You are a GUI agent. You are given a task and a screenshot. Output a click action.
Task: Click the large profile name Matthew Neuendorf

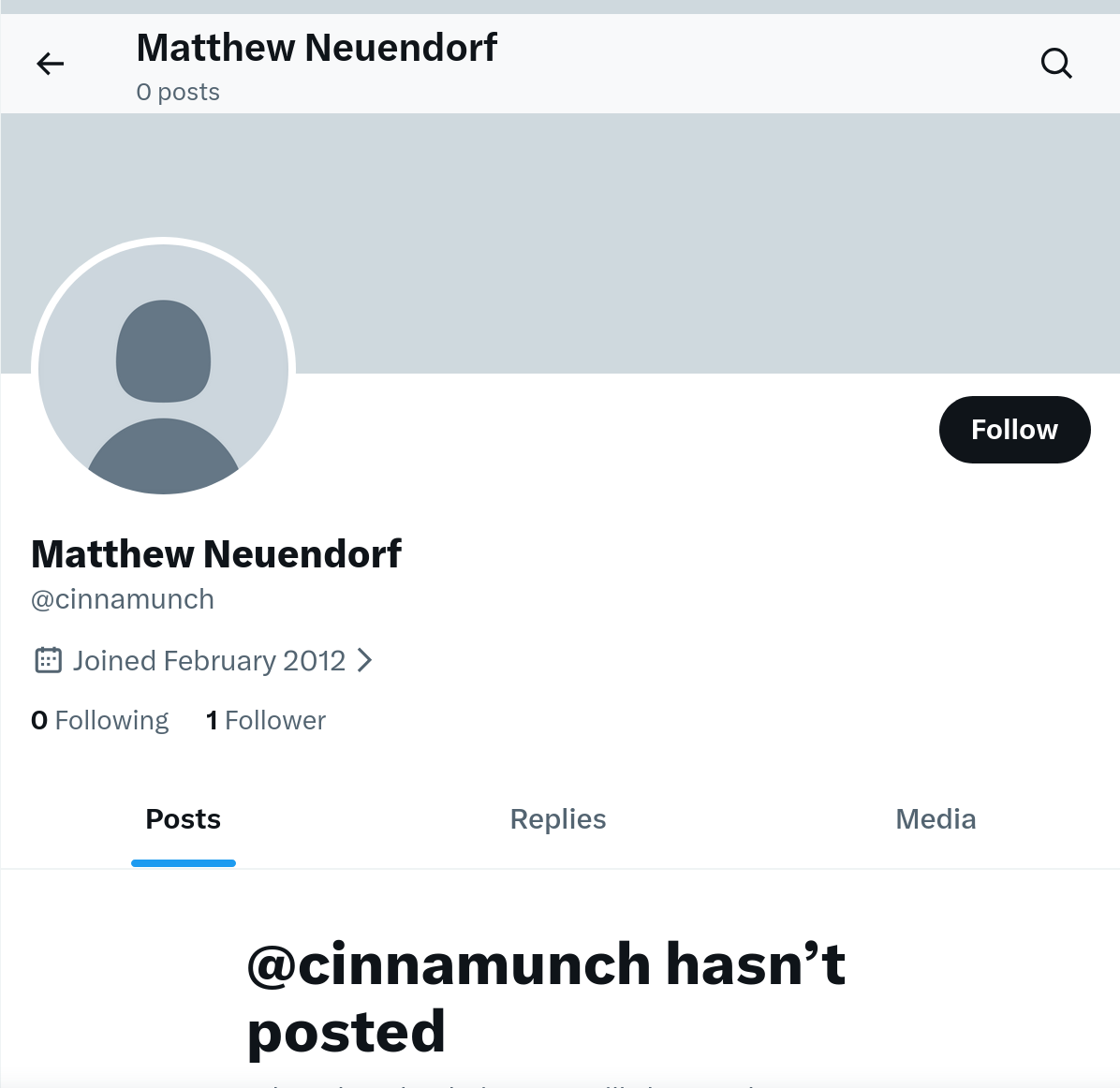(216, 554)
